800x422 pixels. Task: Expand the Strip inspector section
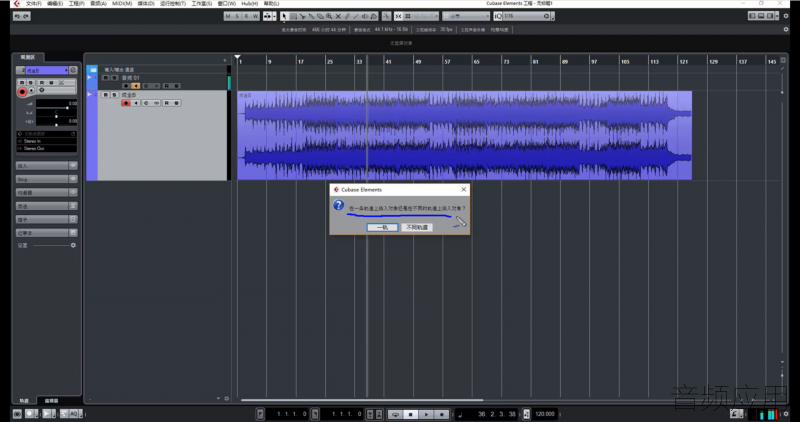(x=42, y=179)
